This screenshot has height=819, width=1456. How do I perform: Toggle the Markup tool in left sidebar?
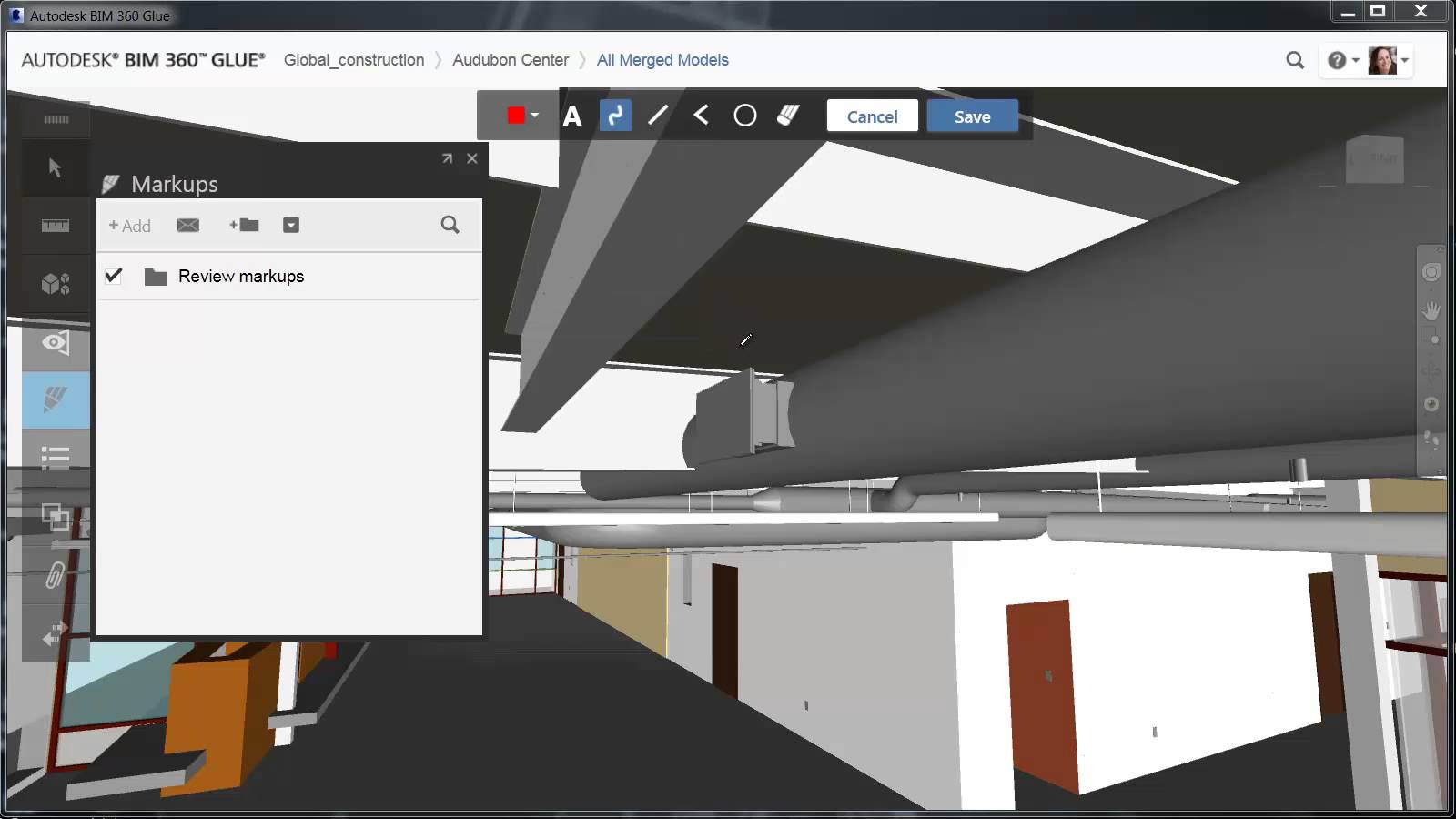(x=55, y=400)
